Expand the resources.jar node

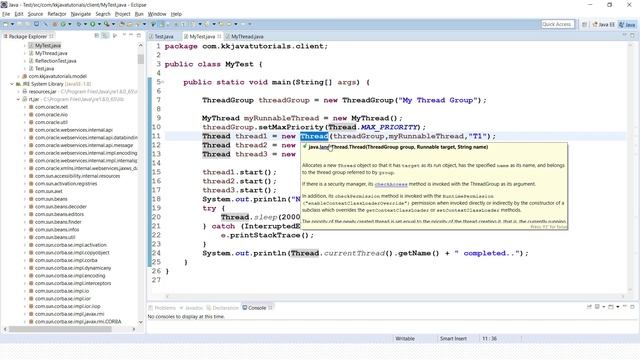pyautogui.click(x=18, y=92)
